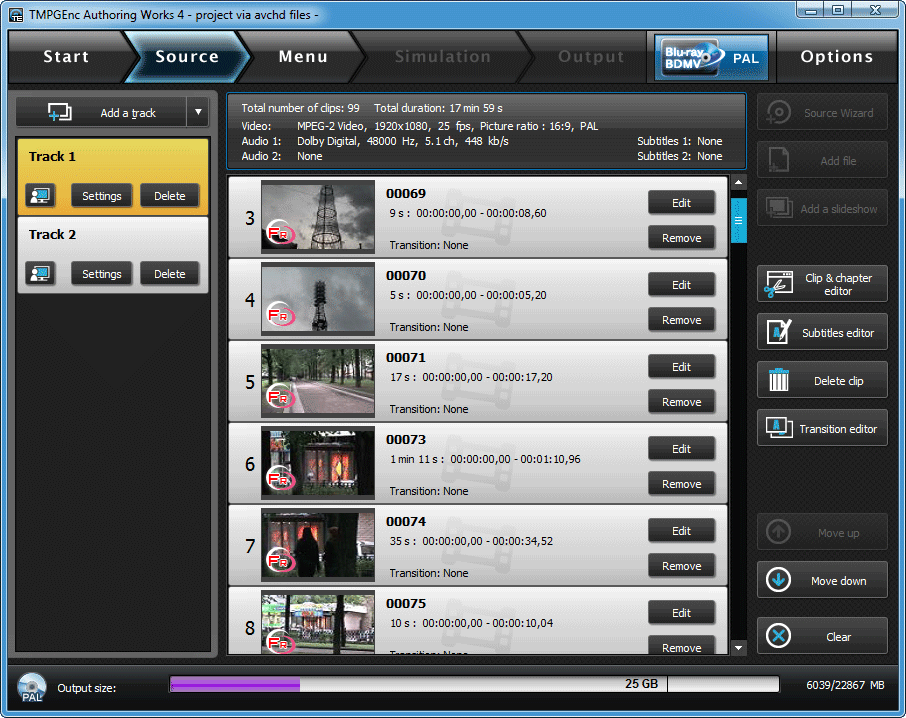Click the '6039/22867 MB' size readout
Image resolution: width=906 pixels, height=718 pixels.
point(845,685)
